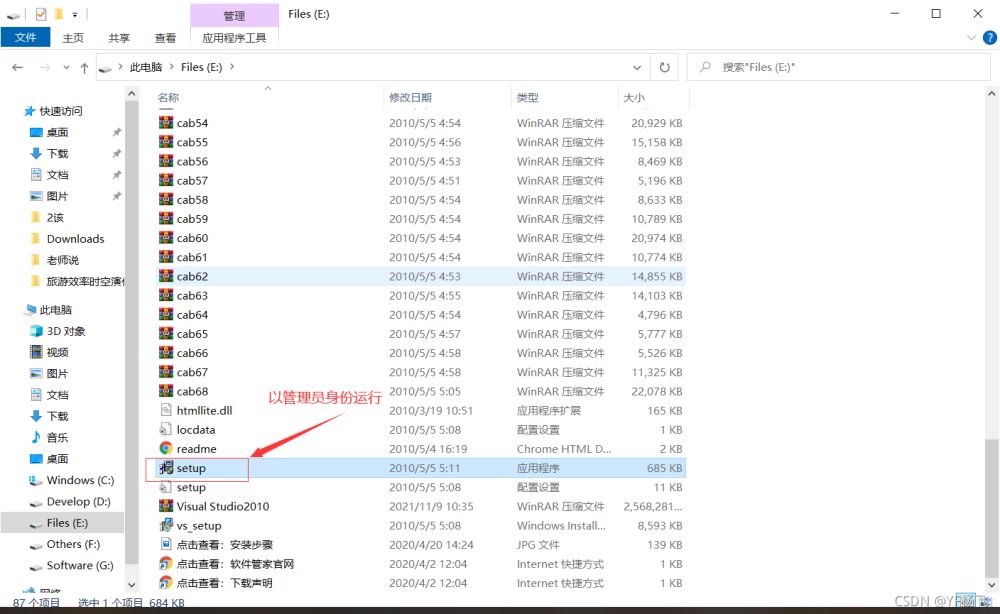Open the recent locations dropdown arrow
This screenshot has width=1000, height=614.
[66, 67]
